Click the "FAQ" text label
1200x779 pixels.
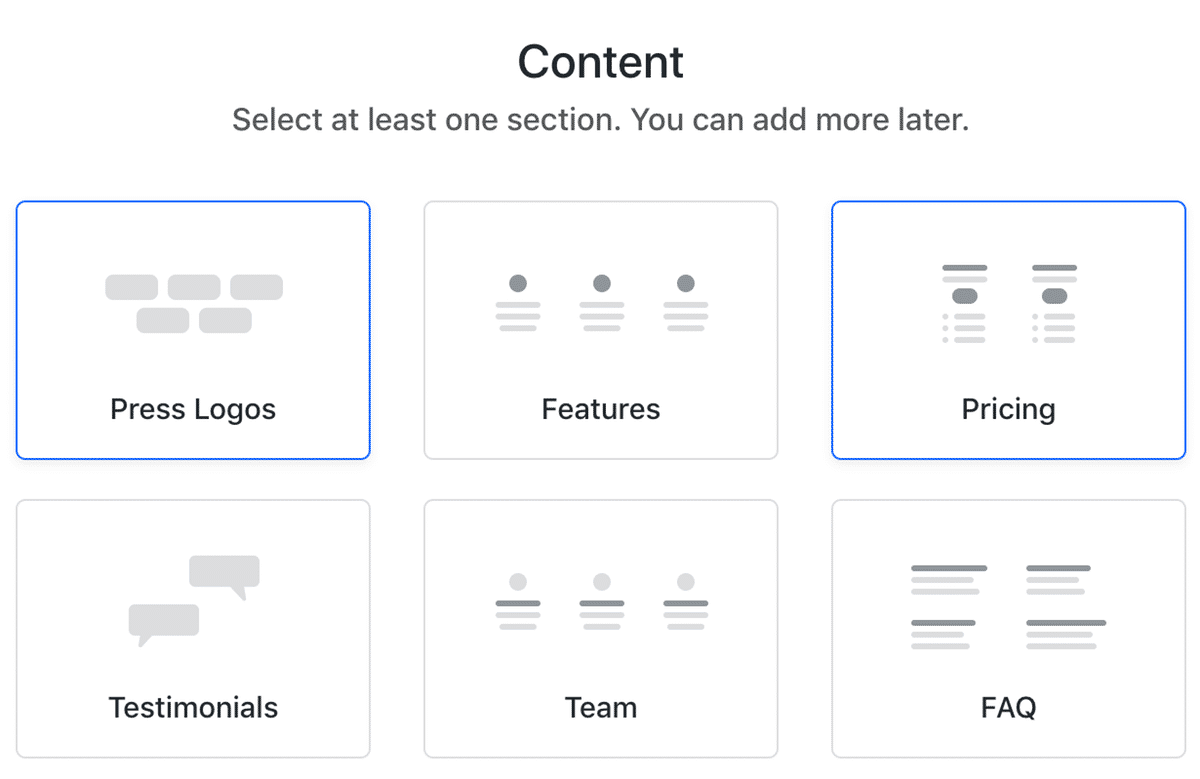[1008, 707]
